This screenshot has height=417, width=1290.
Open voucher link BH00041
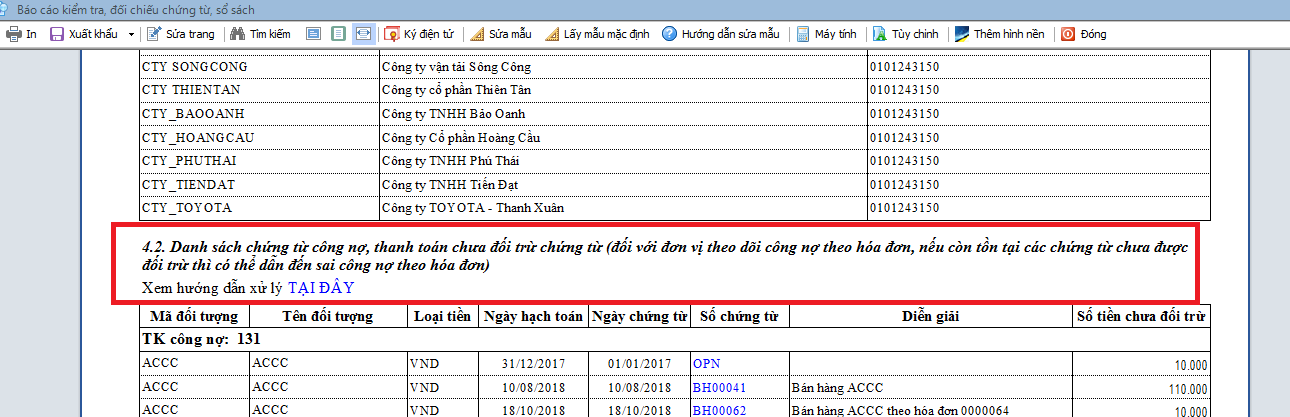tap(719, 388)
